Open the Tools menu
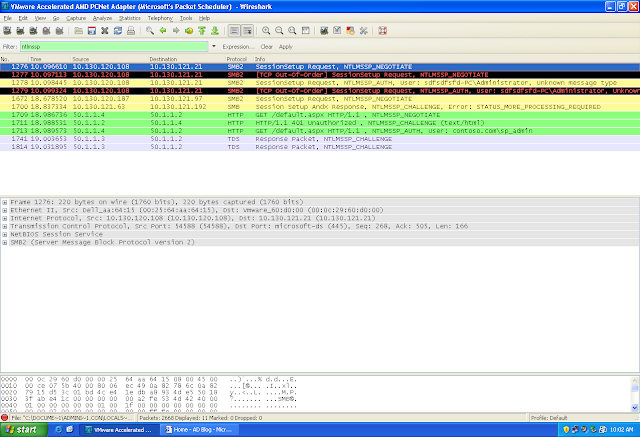 pyautogui.click(x=186, y=18)
